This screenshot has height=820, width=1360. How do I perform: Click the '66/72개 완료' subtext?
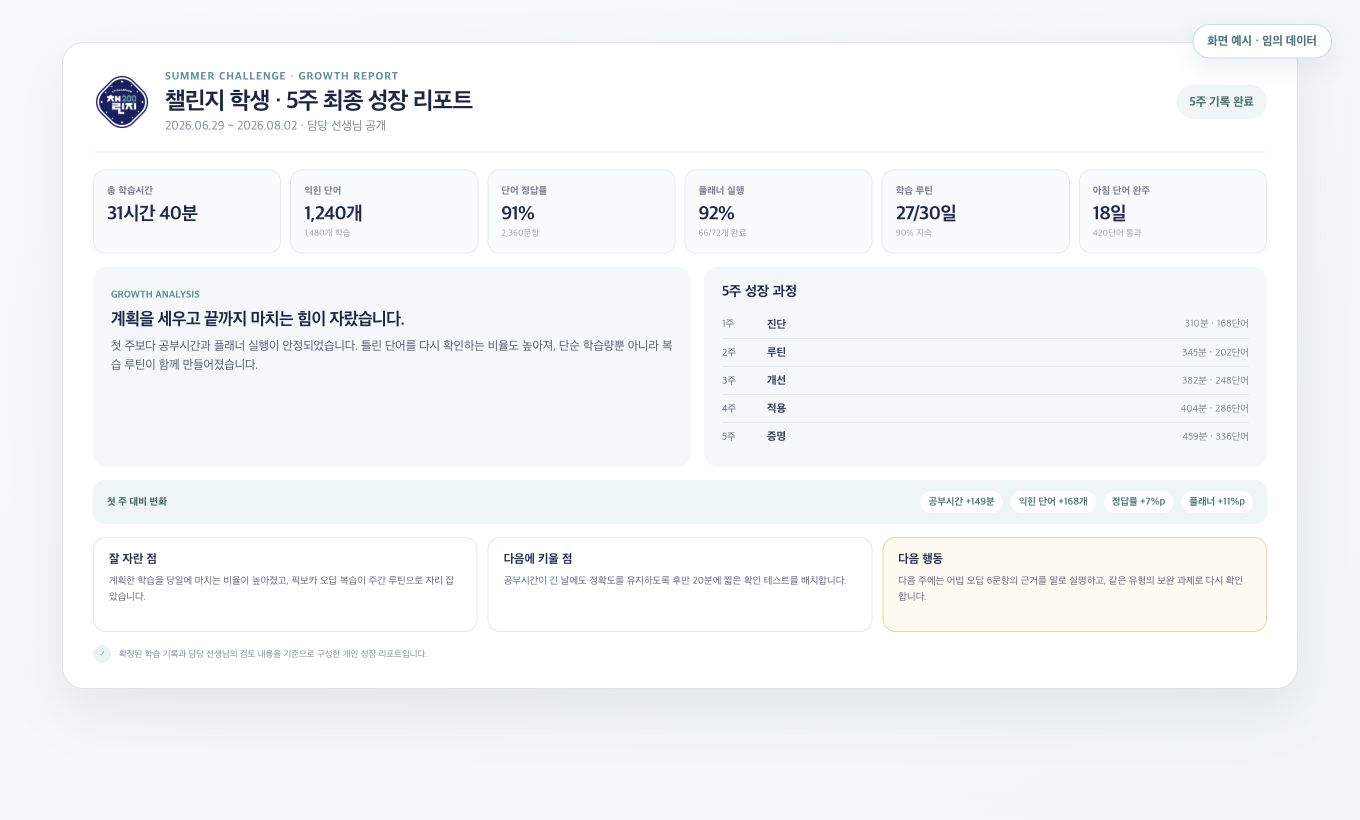(x=722, y=233)
